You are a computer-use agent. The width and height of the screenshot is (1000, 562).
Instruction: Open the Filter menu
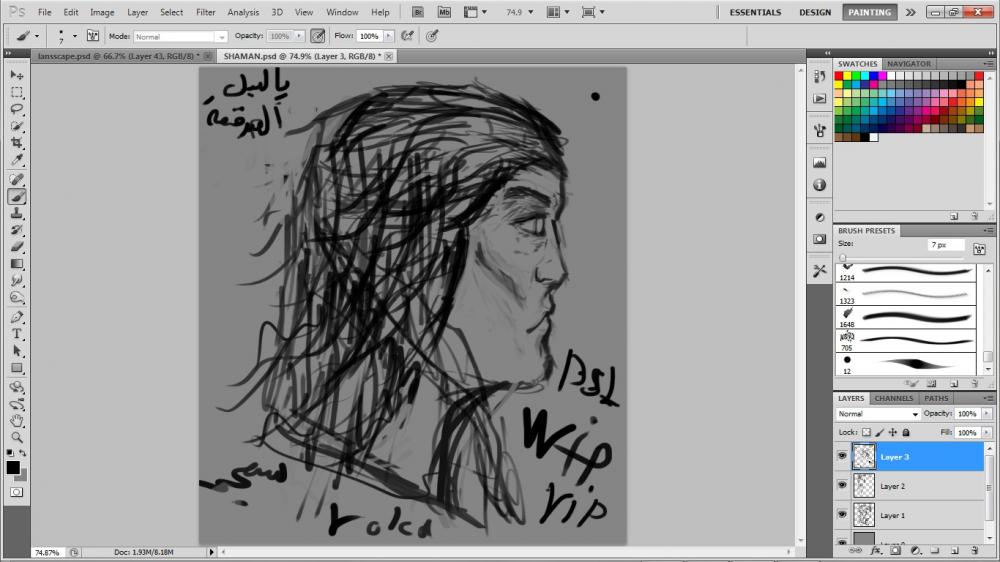pos(205,12)
